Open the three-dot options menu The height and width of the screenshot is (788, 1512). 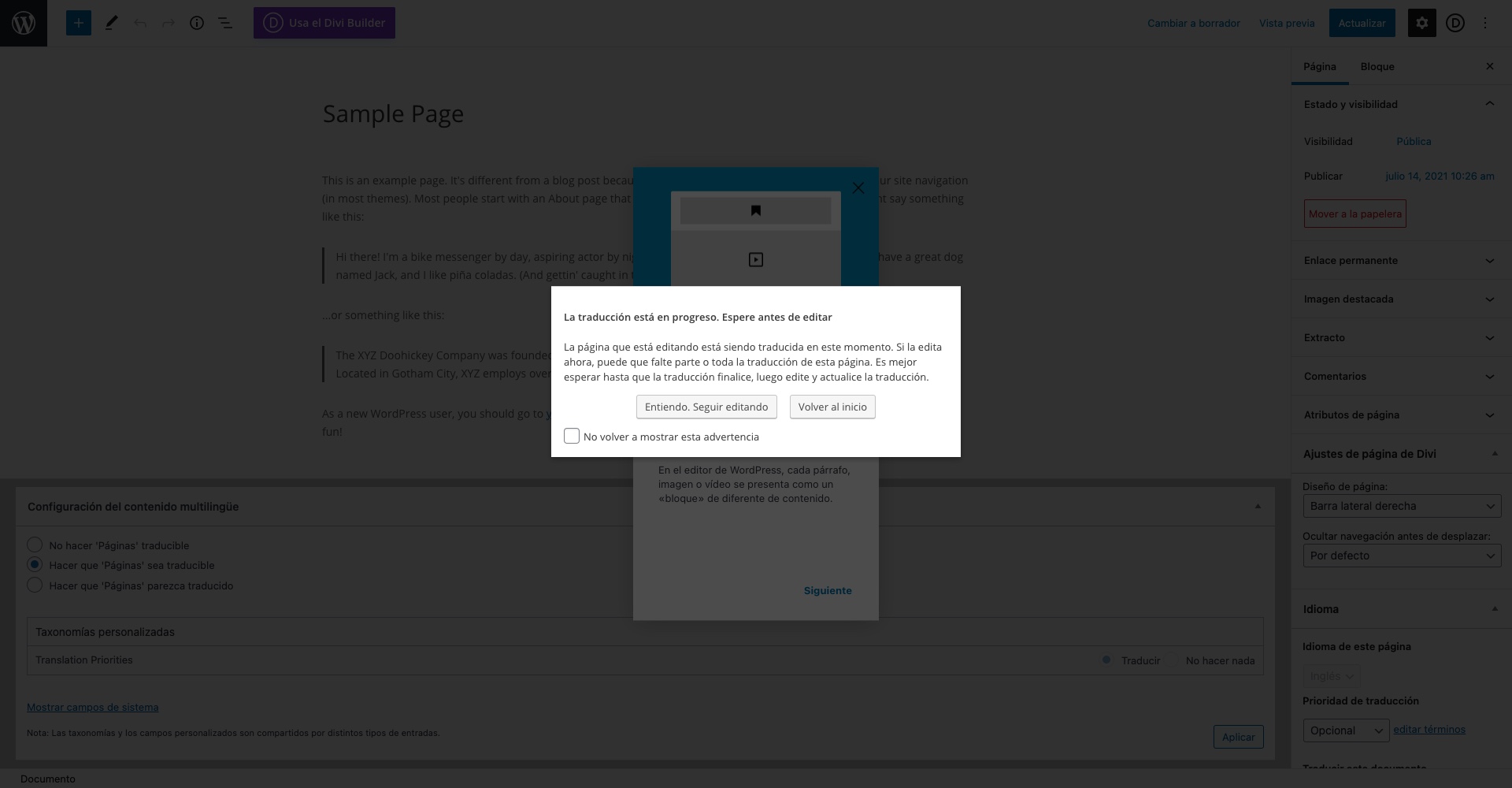(1485, 23)
